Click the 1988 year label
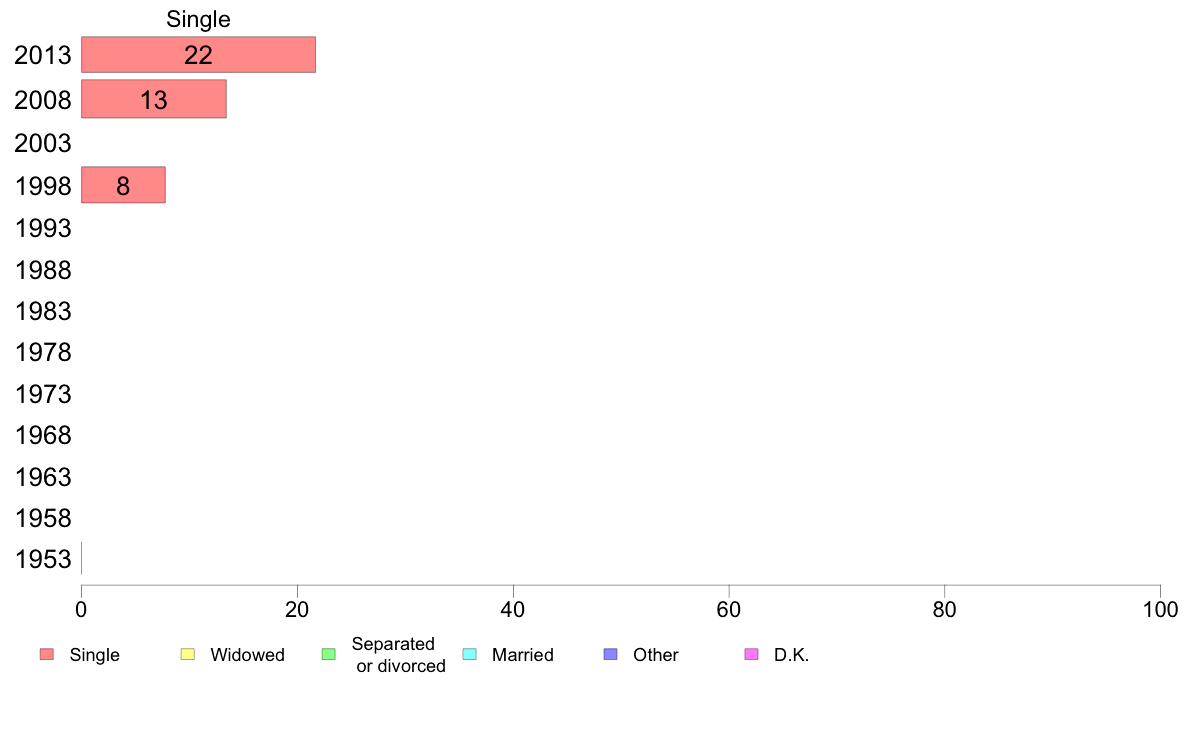The image size is (1188, 736). (x=42, y=271)
